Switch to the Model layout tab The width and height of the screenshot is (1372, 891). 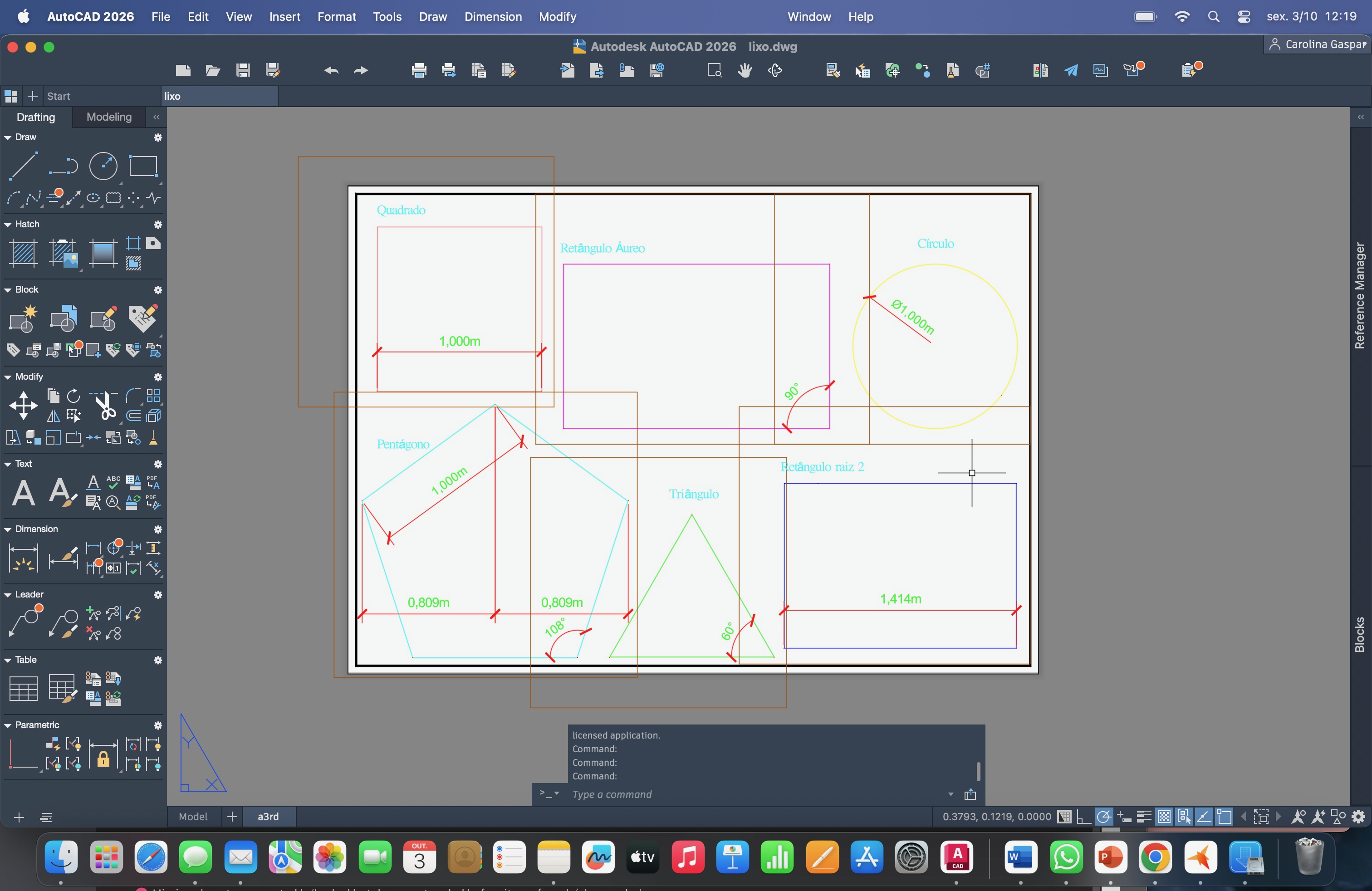[192, 817]
